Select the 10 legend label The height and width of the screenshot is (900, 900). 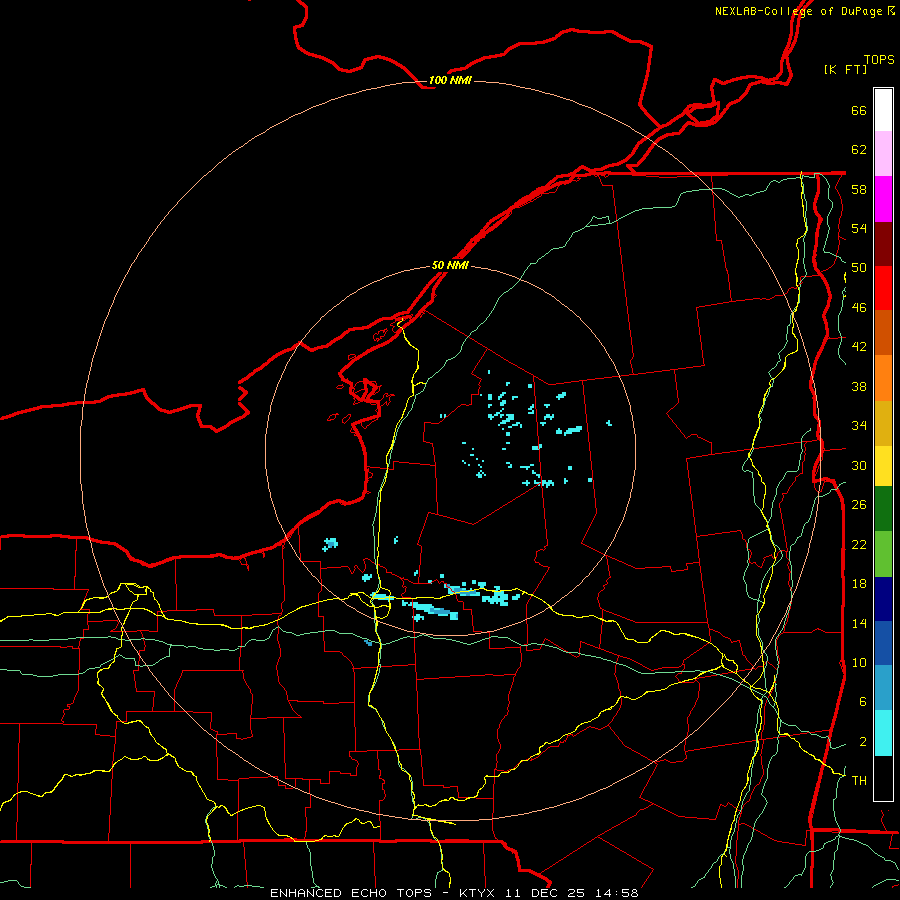pyautogui.click(x=859, y=662)
